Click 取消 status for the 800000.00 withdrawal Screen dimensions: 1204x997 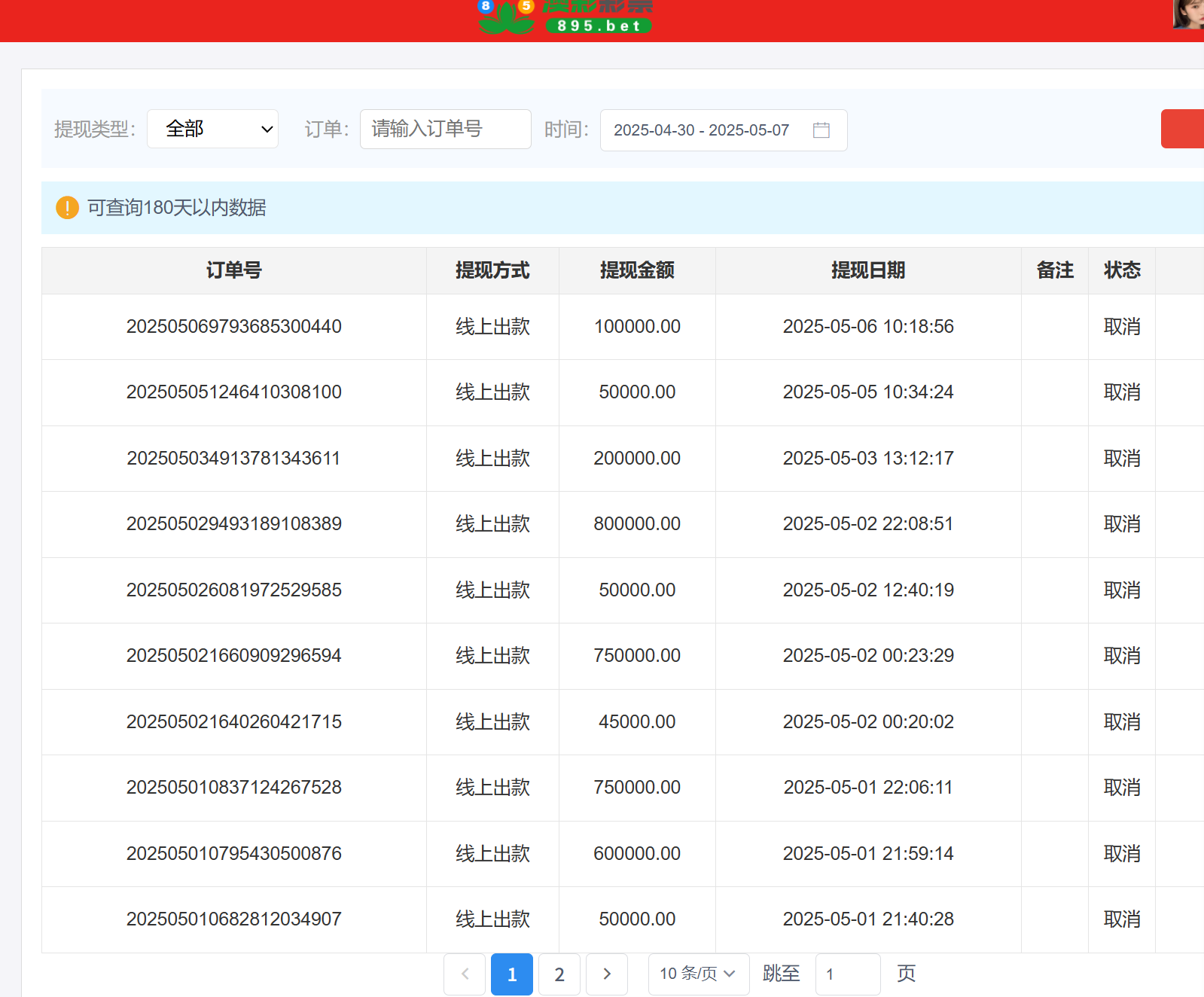pos(1121,524)
